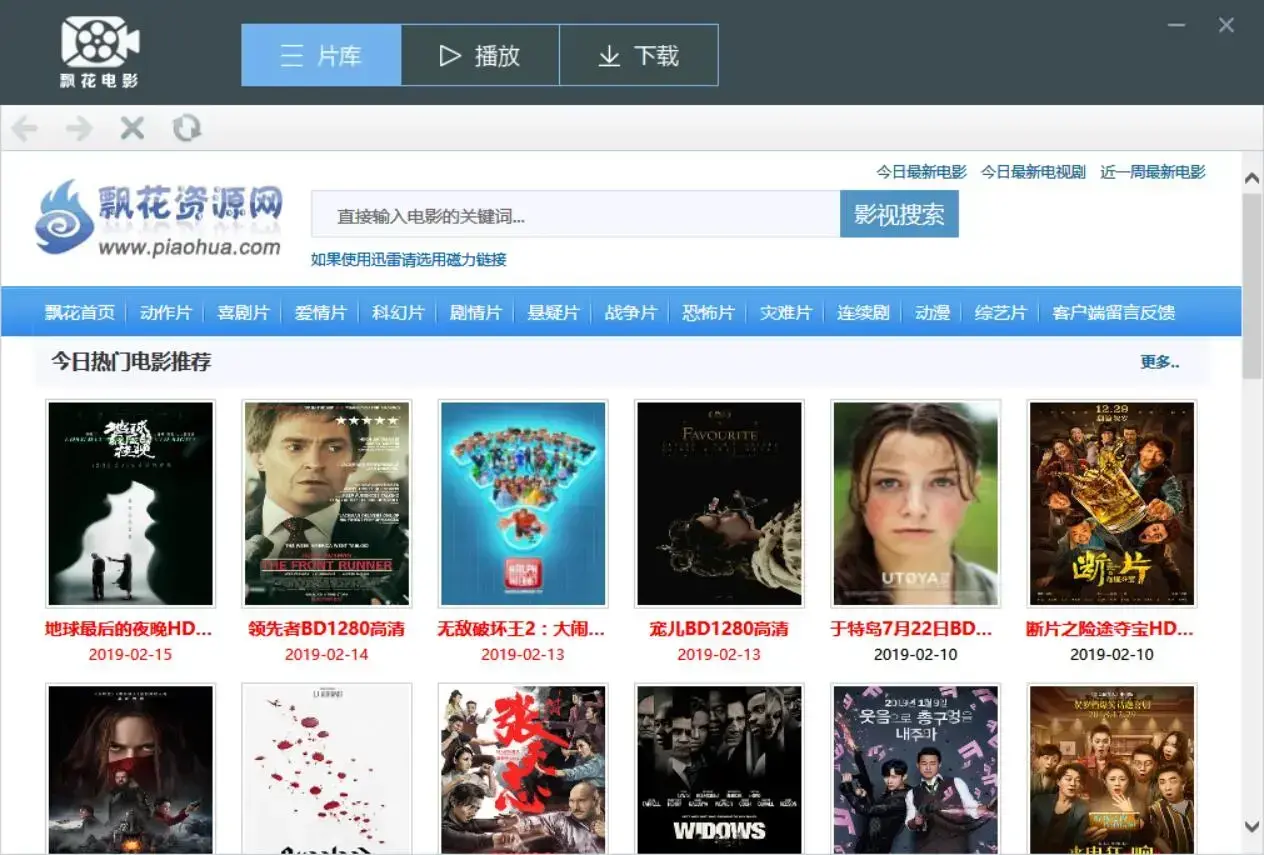Viewport: 1264px width, 855px height.
Task: Click the 领先者BD1280高清 title link
Action: [326, 630]
